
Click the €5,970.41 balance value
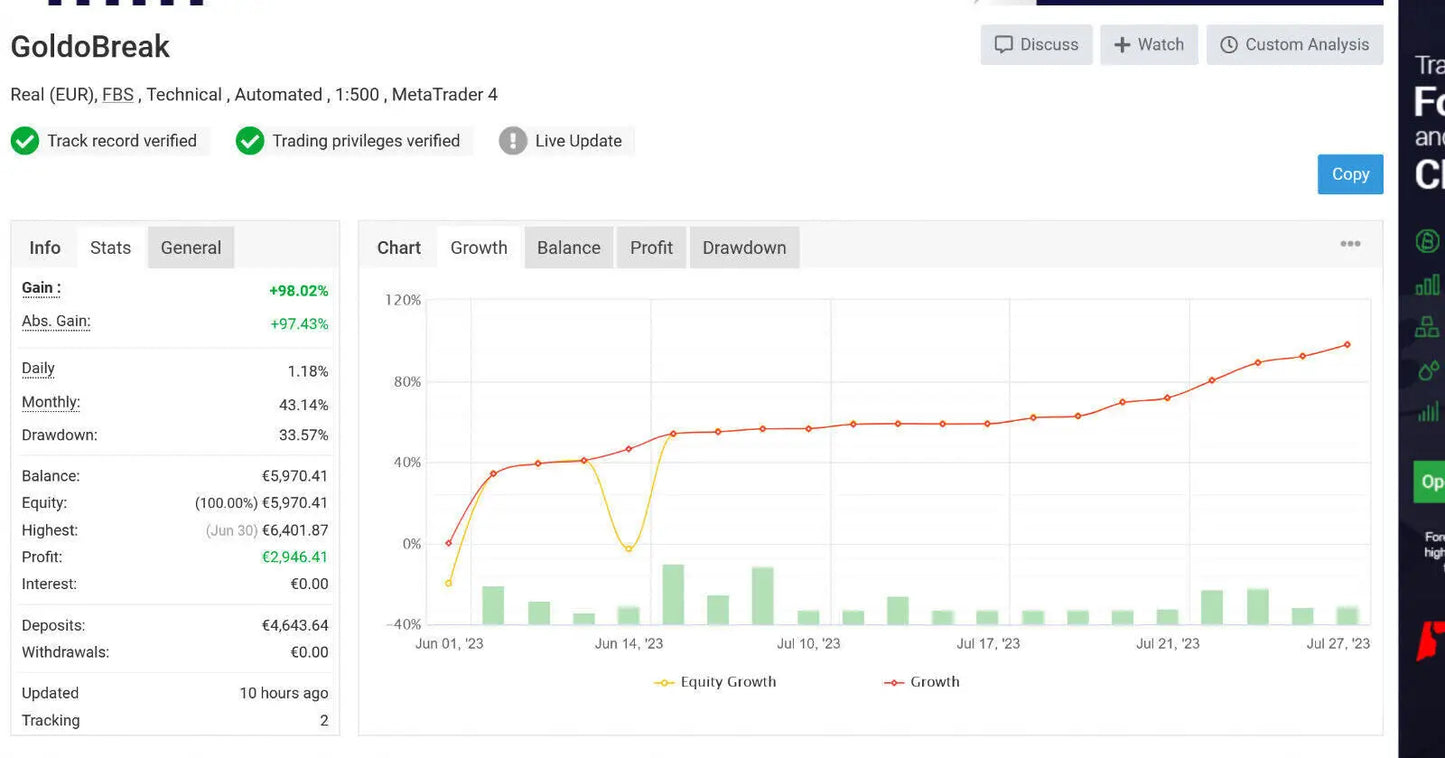(295, 476)
